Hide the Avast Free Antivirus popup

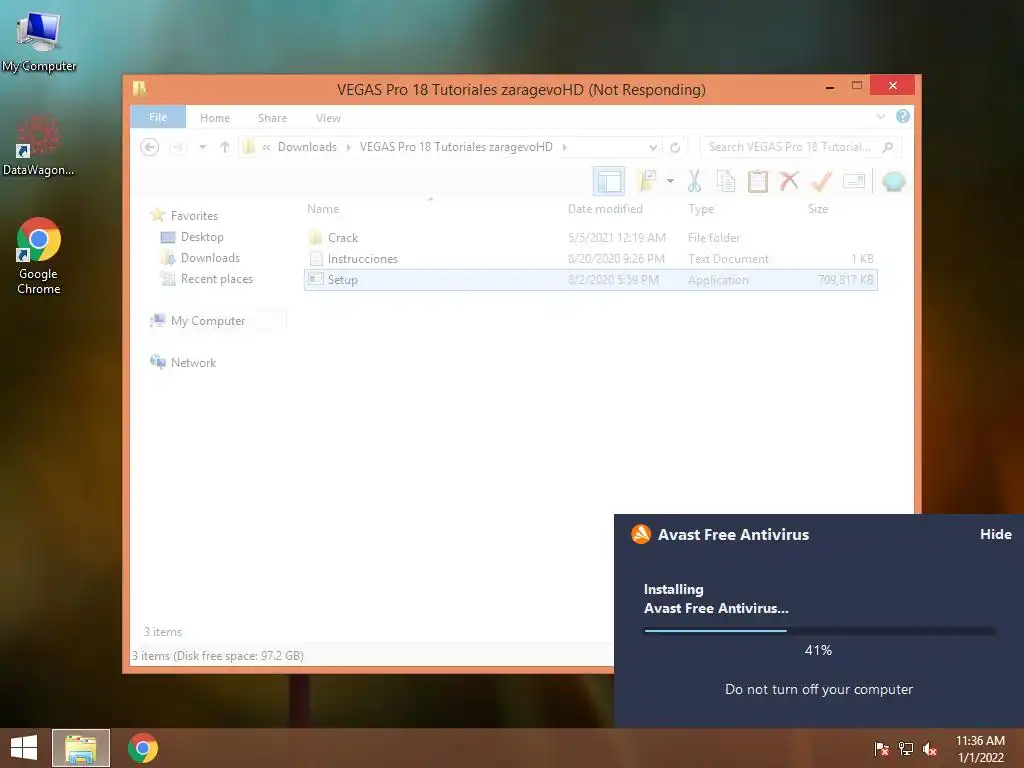[995, 534]
